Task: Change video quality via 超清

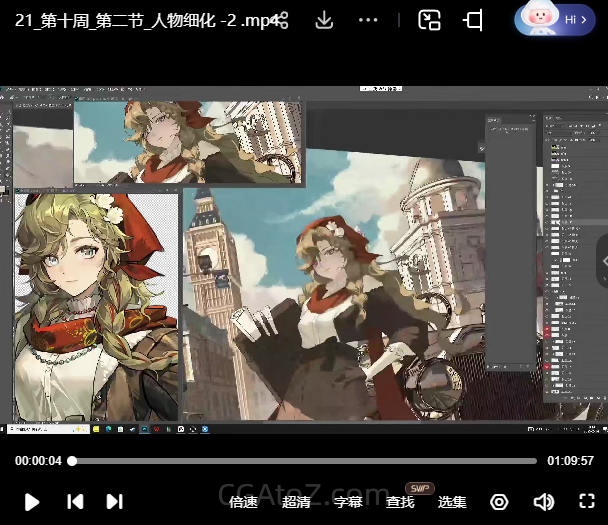Action: click(x=296, y=502)
